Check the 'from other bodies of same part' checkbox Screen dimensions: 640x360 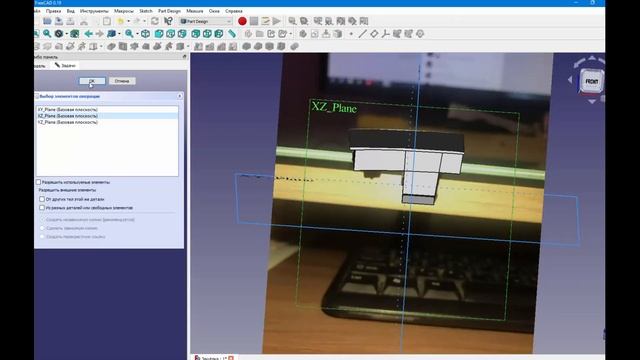click(42, 199)
